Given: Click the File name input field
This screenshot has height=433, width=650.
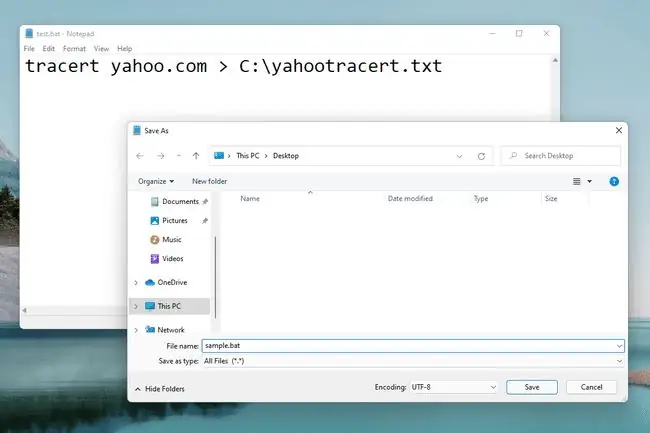Looking at the screenshot, I should point(408,346).
